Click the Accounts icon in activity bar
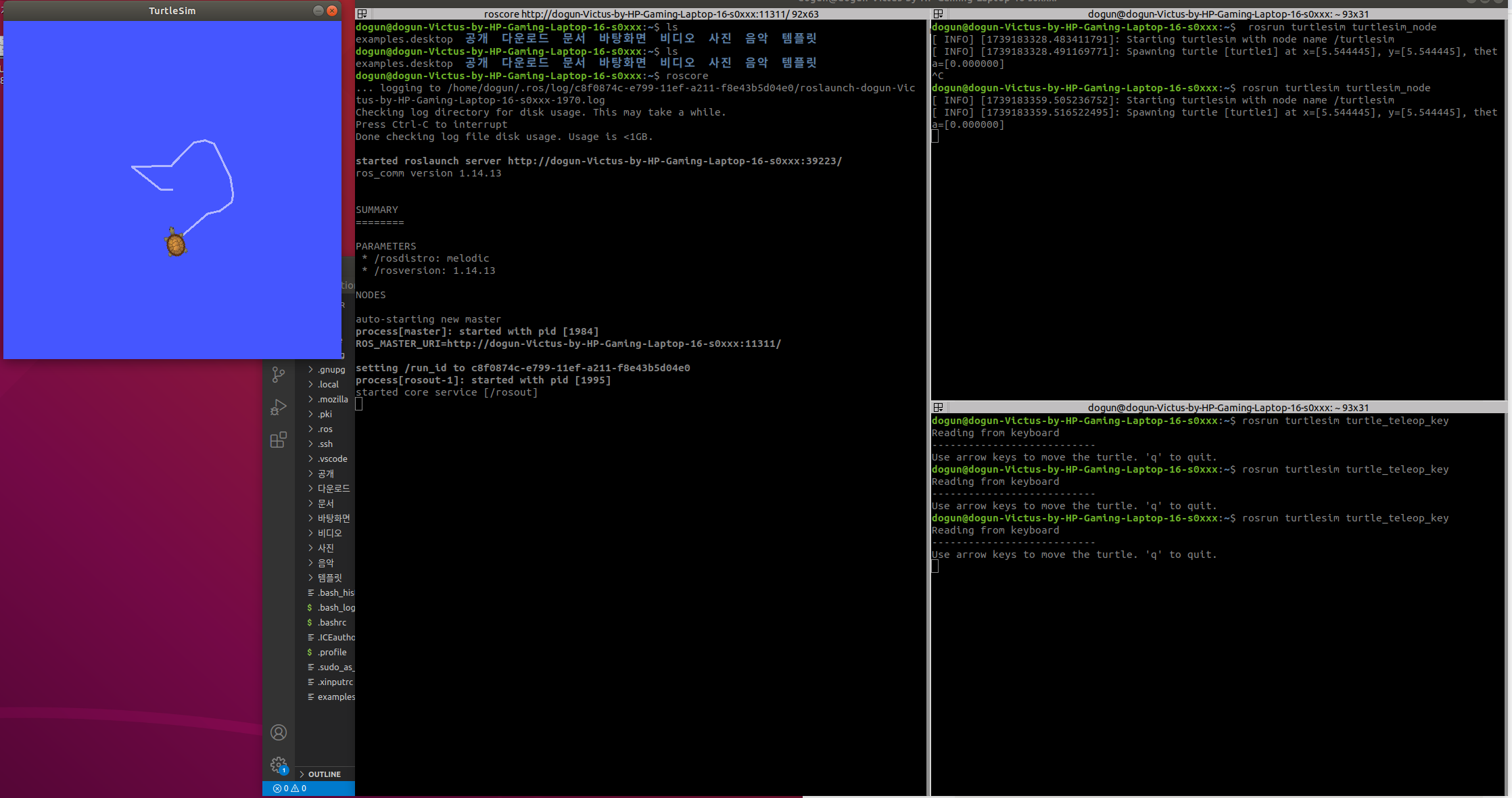 tap(278, 732)
